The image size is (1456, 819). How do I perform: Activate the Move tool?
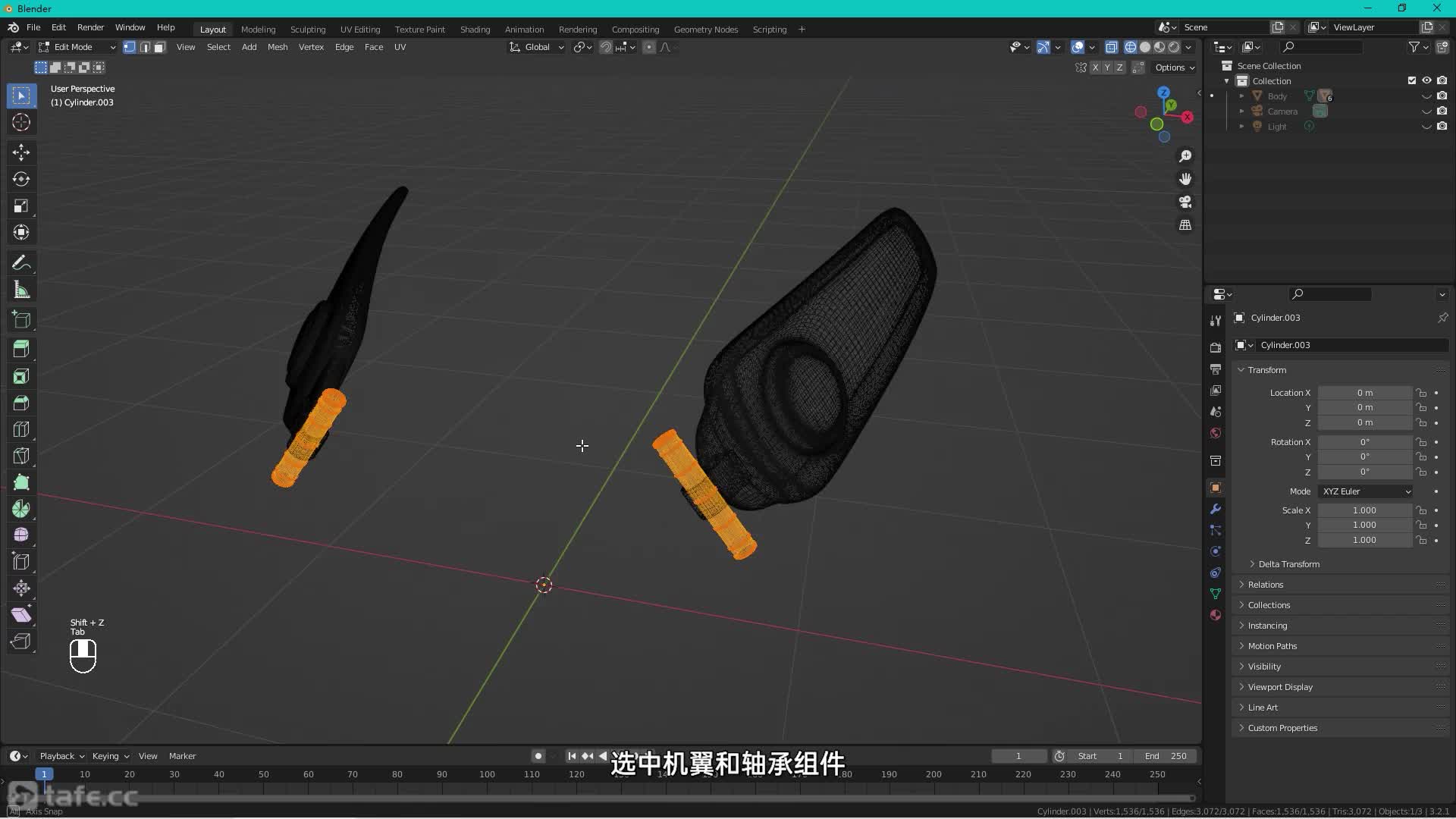[x=21, y=152]
